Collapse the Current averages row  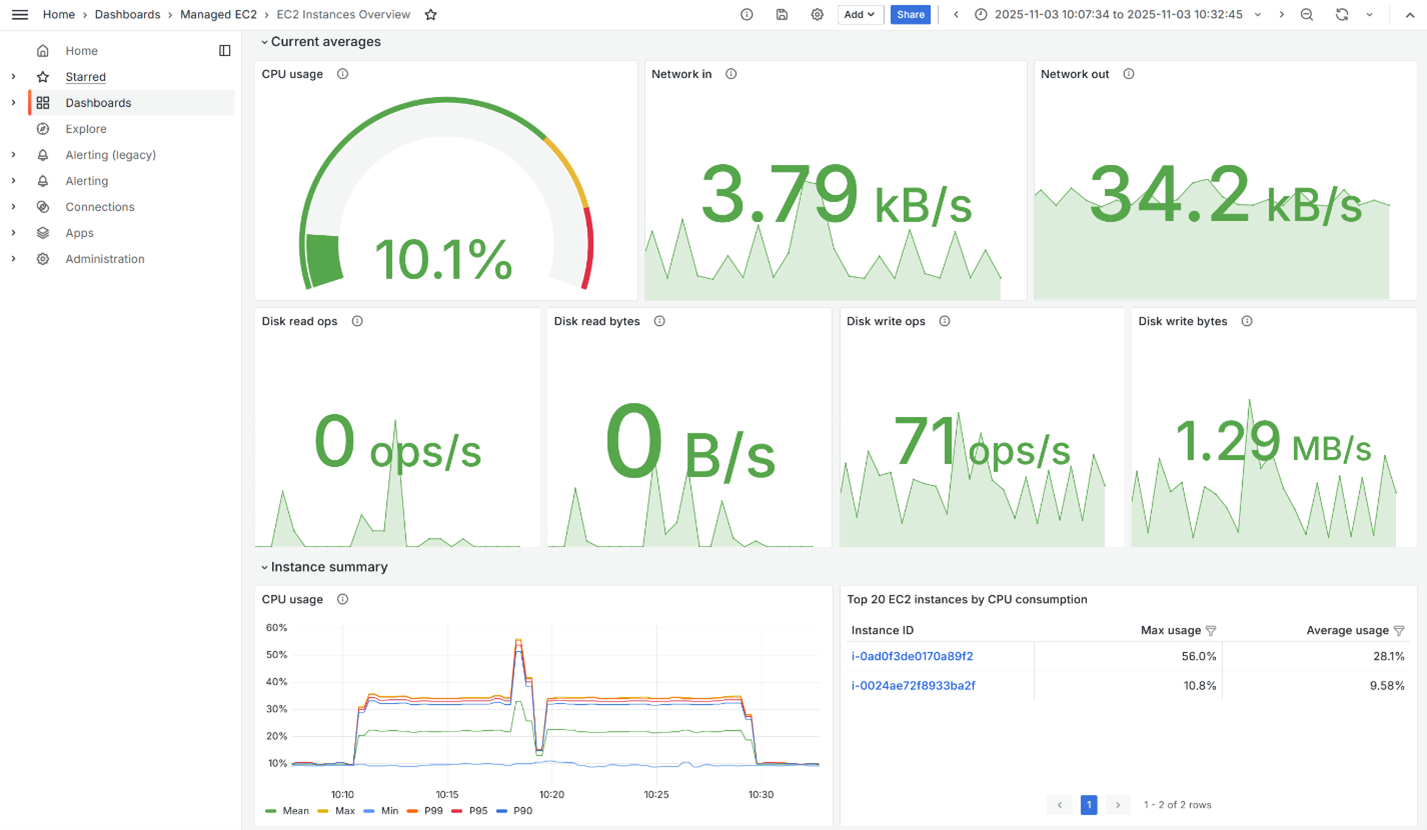264,41
